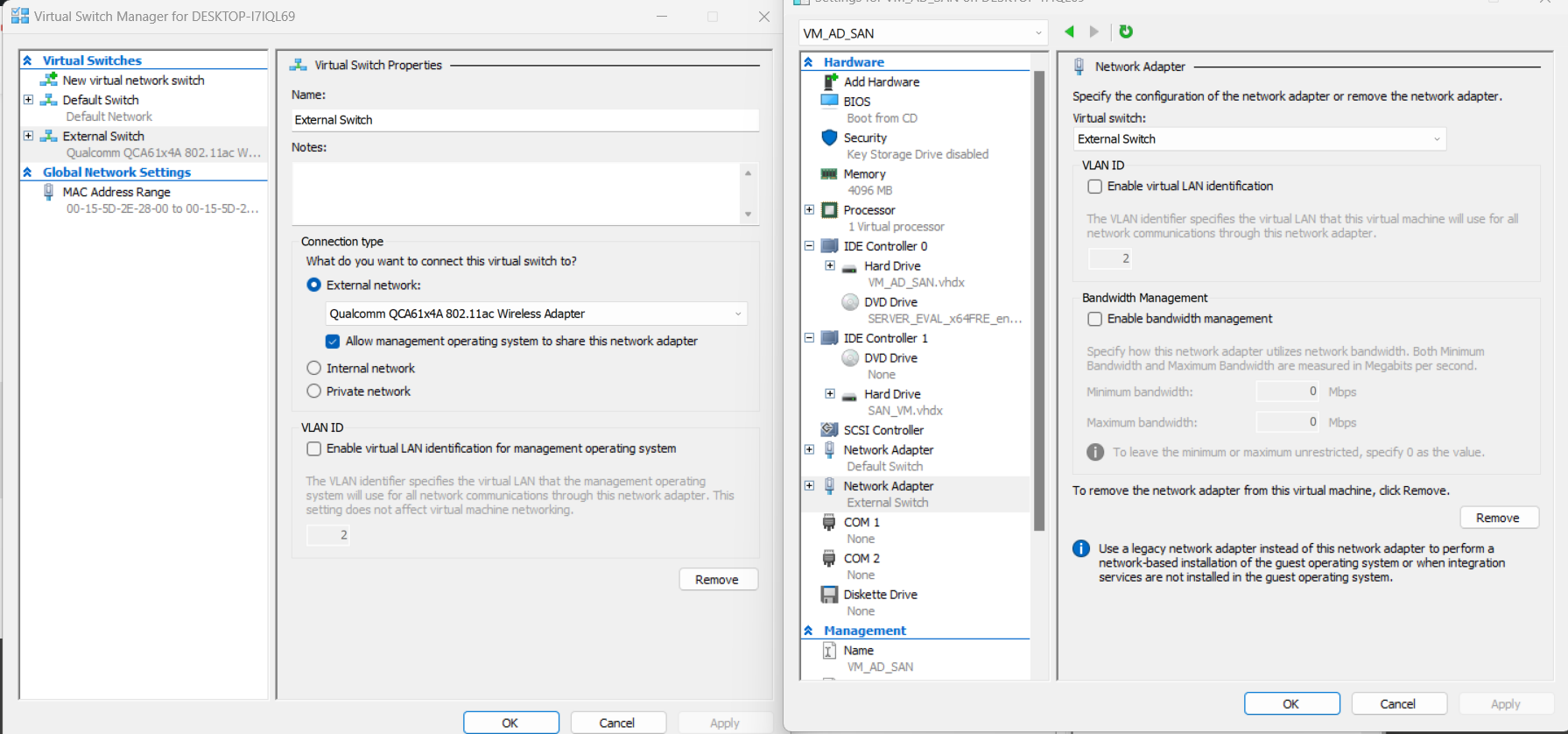Collapse the IDE Controller 0 node
1568x734 pixels.
pyautogui.click(x=809, y=246)
